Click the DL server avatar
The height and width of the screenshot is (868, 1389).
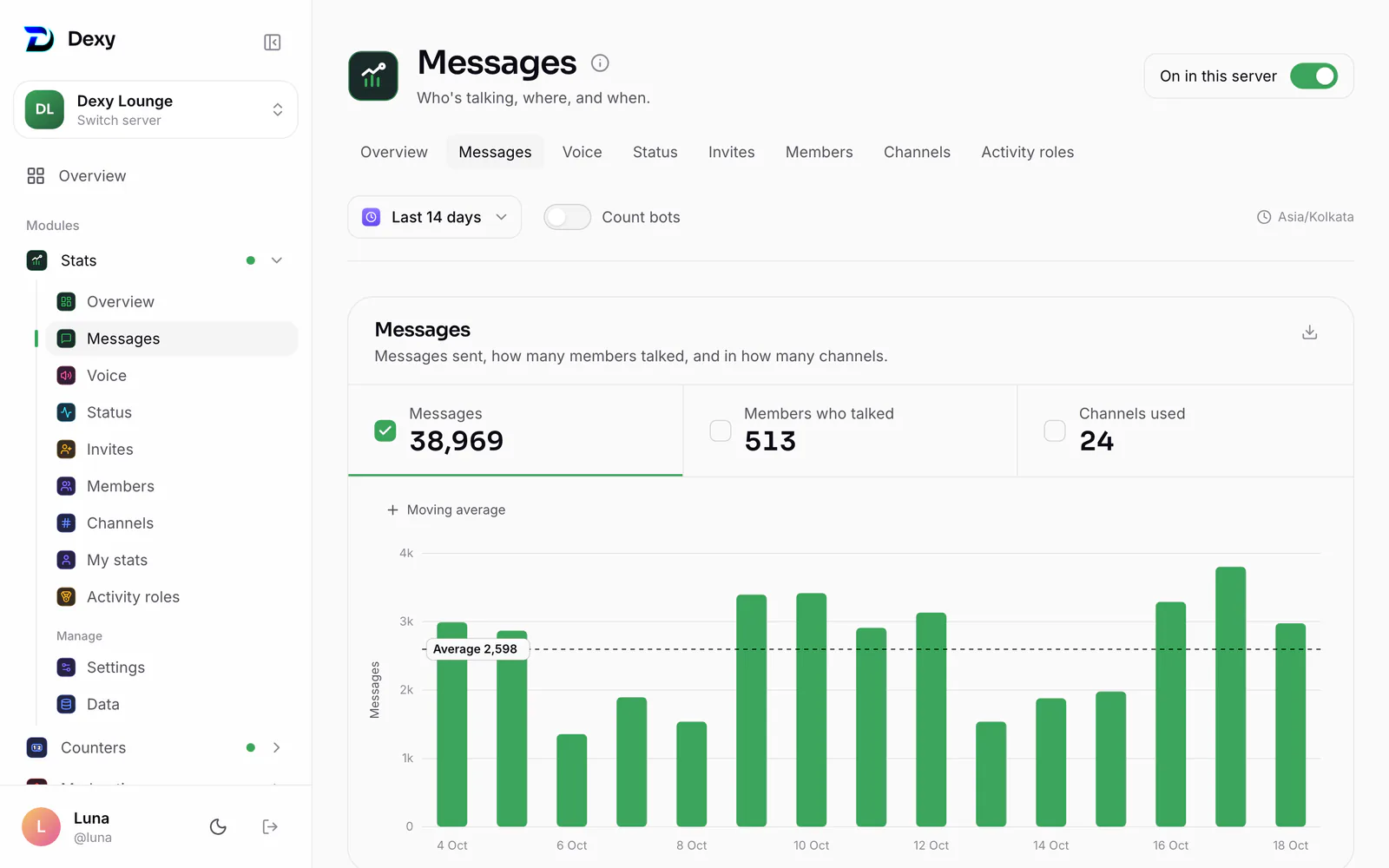44,109
